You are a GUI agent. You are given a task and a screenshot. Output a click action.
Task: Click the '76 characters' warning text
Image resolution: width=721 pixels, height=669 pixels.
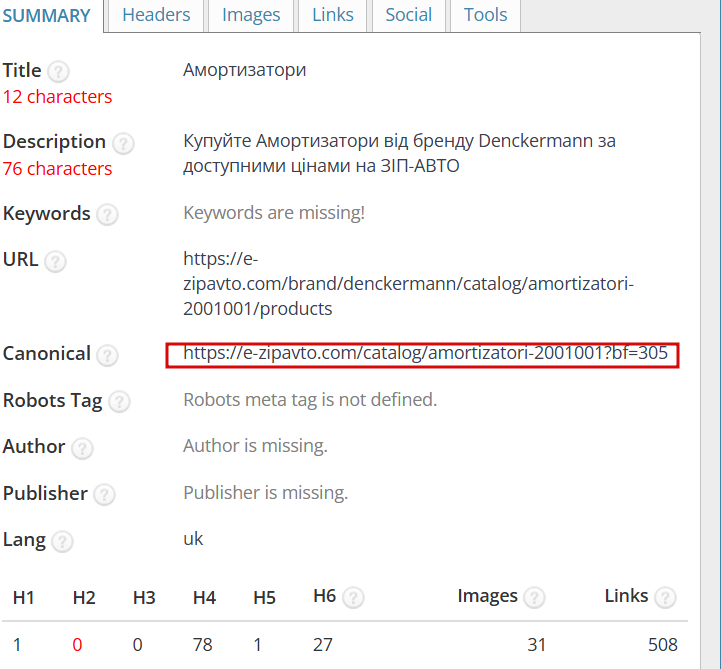point(57,169)
